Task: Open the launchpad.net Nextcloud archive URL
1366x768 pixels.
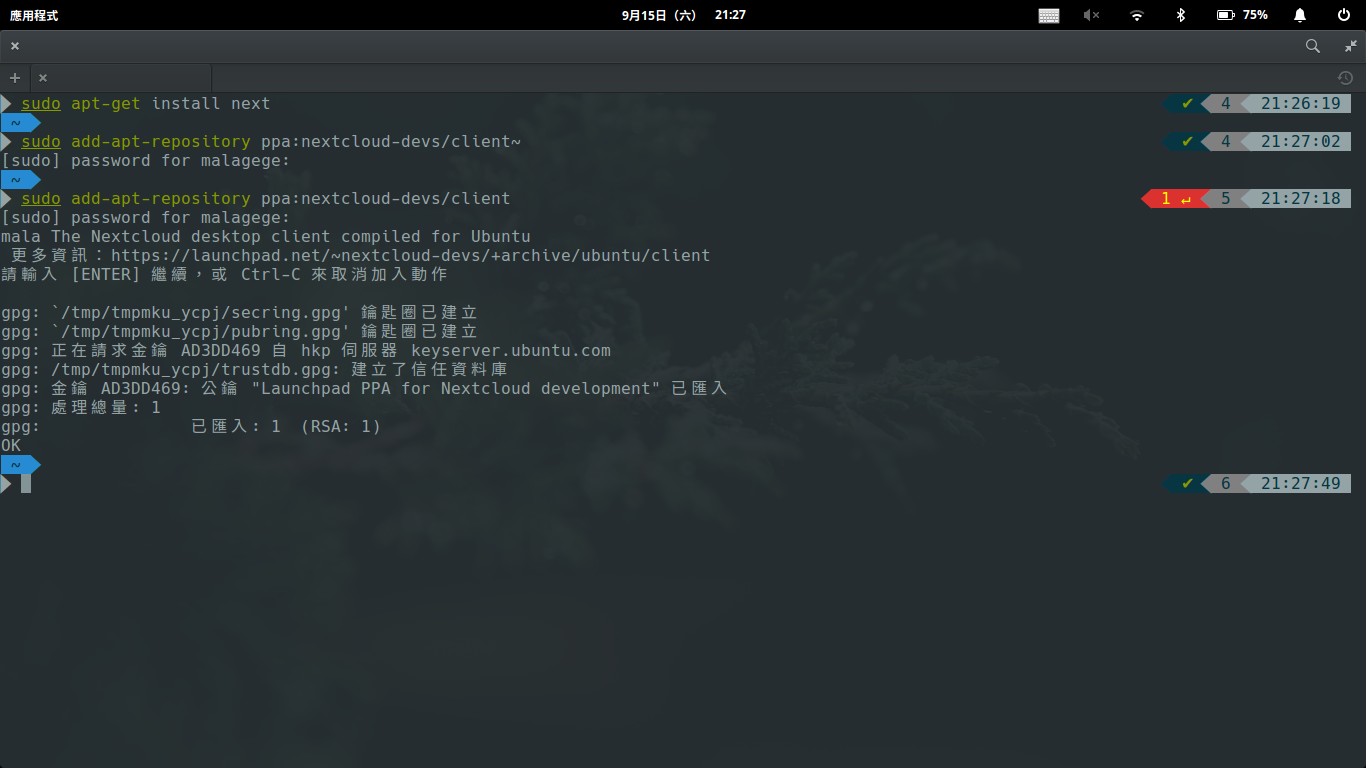Action: (x=410, y=256)
